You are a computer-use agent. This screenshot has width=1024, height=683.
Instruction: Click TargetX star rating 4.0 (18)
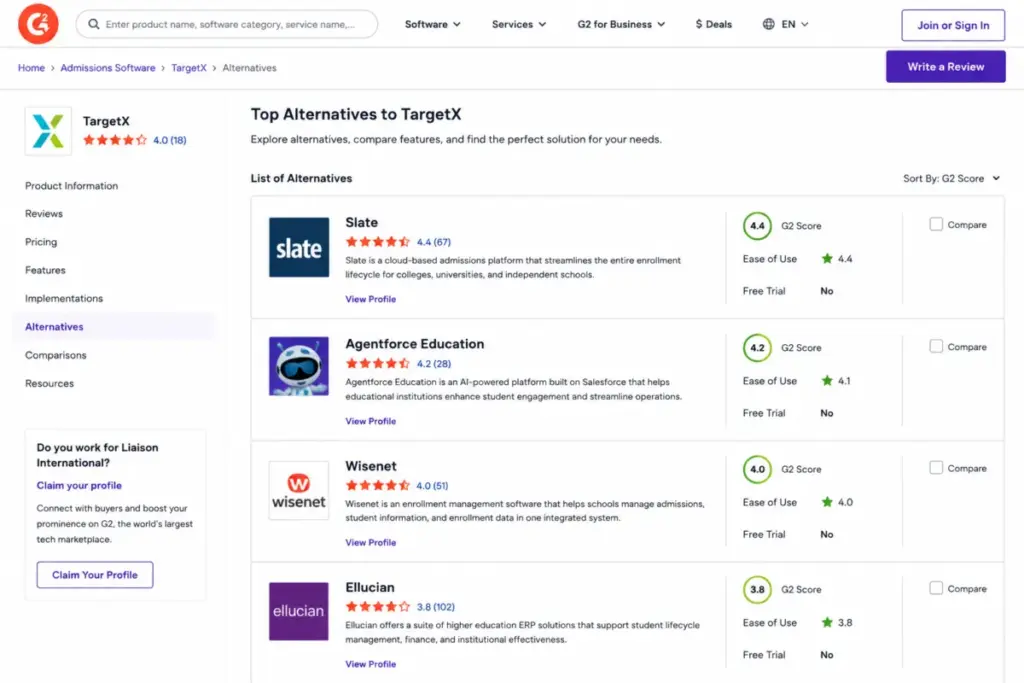coord(135,140)
